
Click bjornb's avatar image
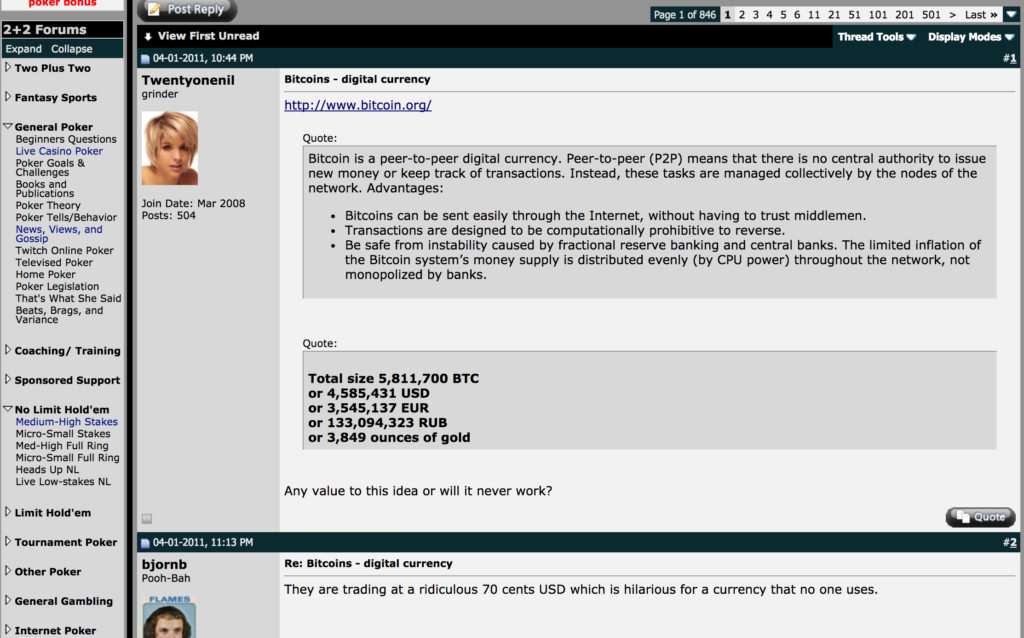coord(169,616)
